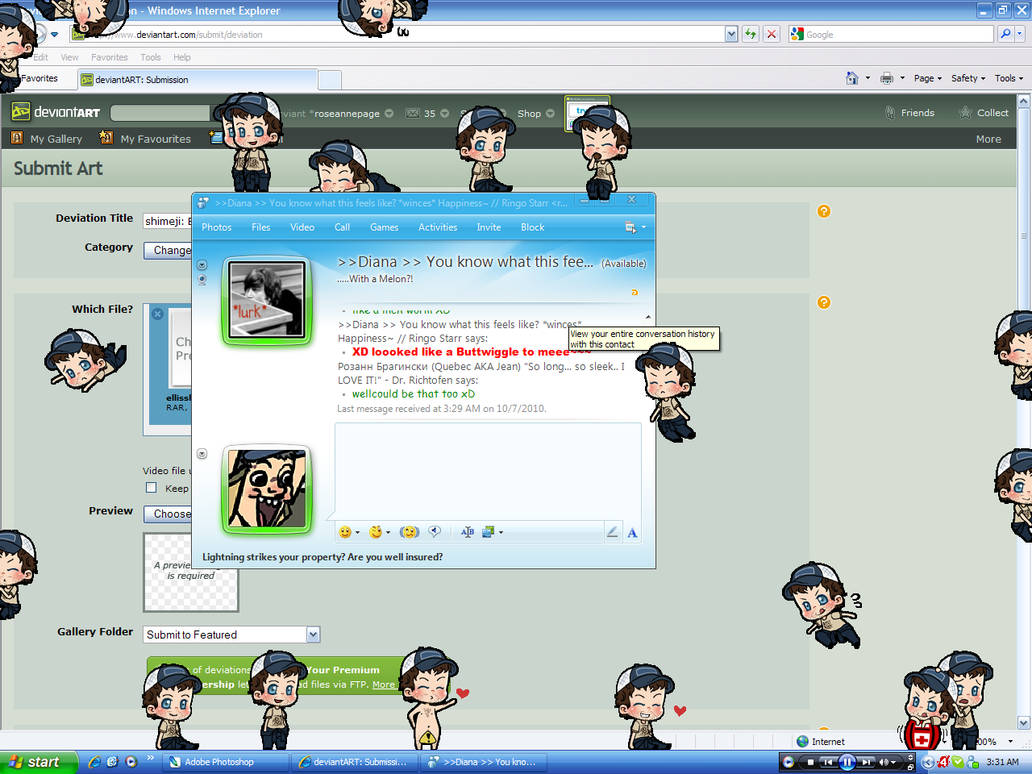Open Games in the chat window menu
1032x774 pixels.
coord(384,227)
